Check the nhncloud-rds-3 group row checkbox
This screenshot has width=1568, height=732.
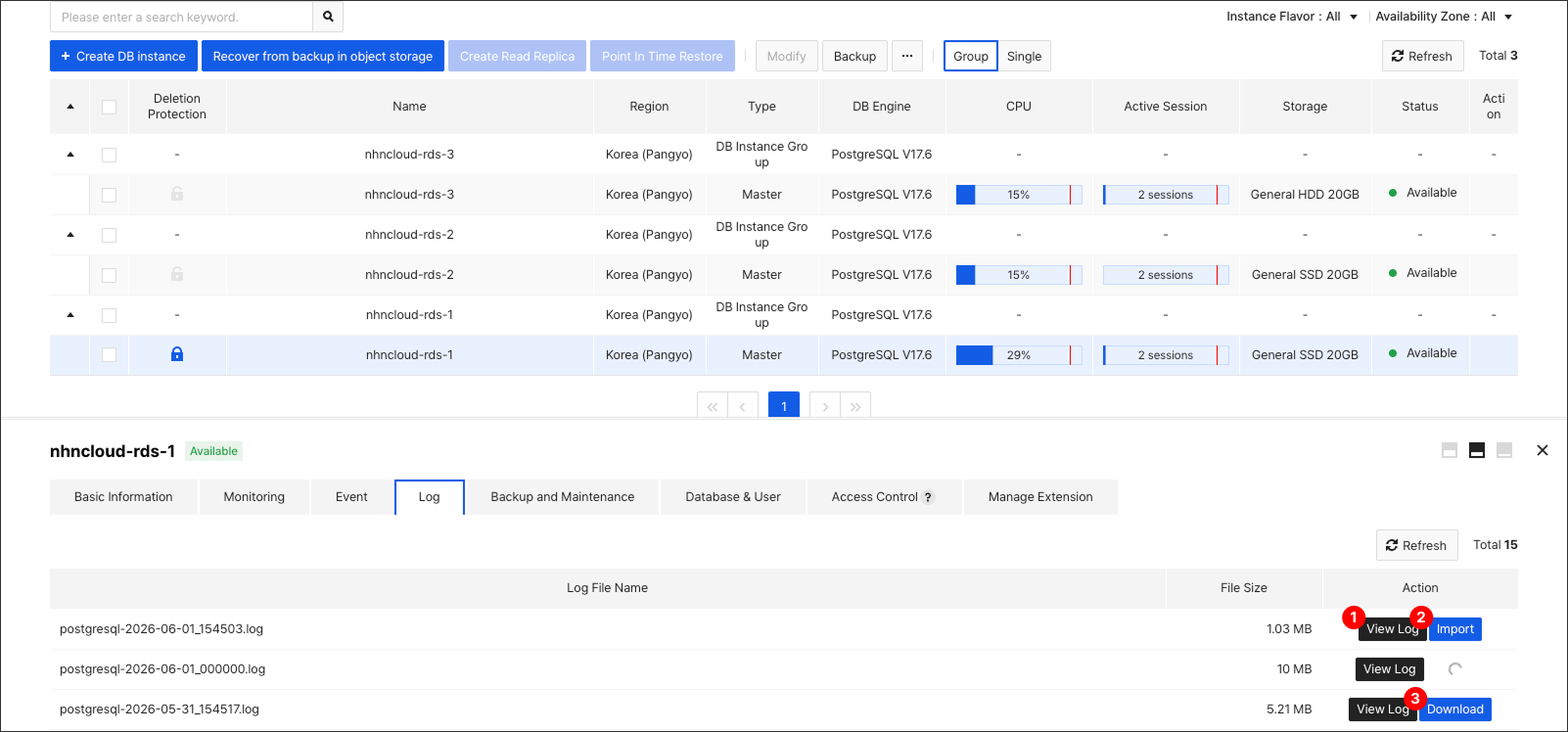[109, 155]
